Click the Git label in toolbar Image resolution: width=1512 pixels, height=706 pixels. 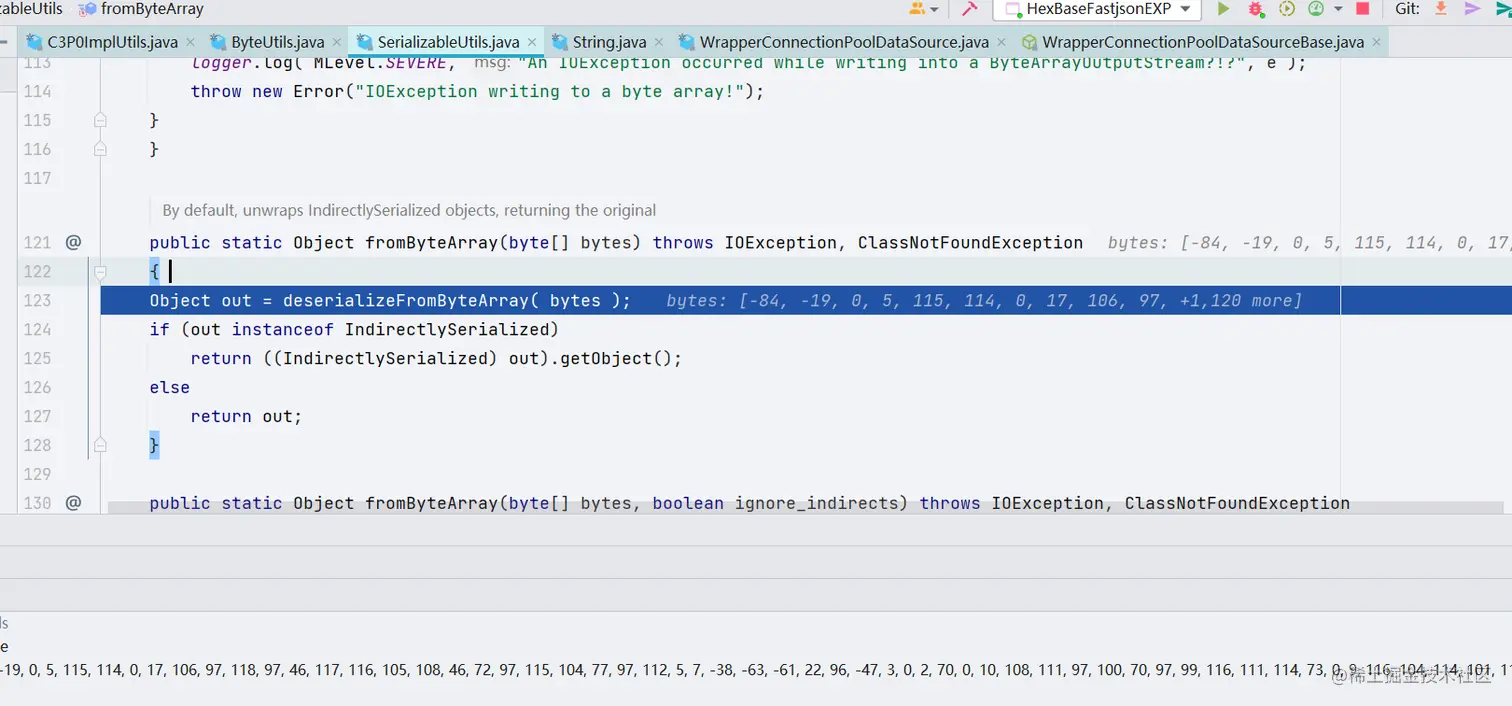click(1407, 9)
